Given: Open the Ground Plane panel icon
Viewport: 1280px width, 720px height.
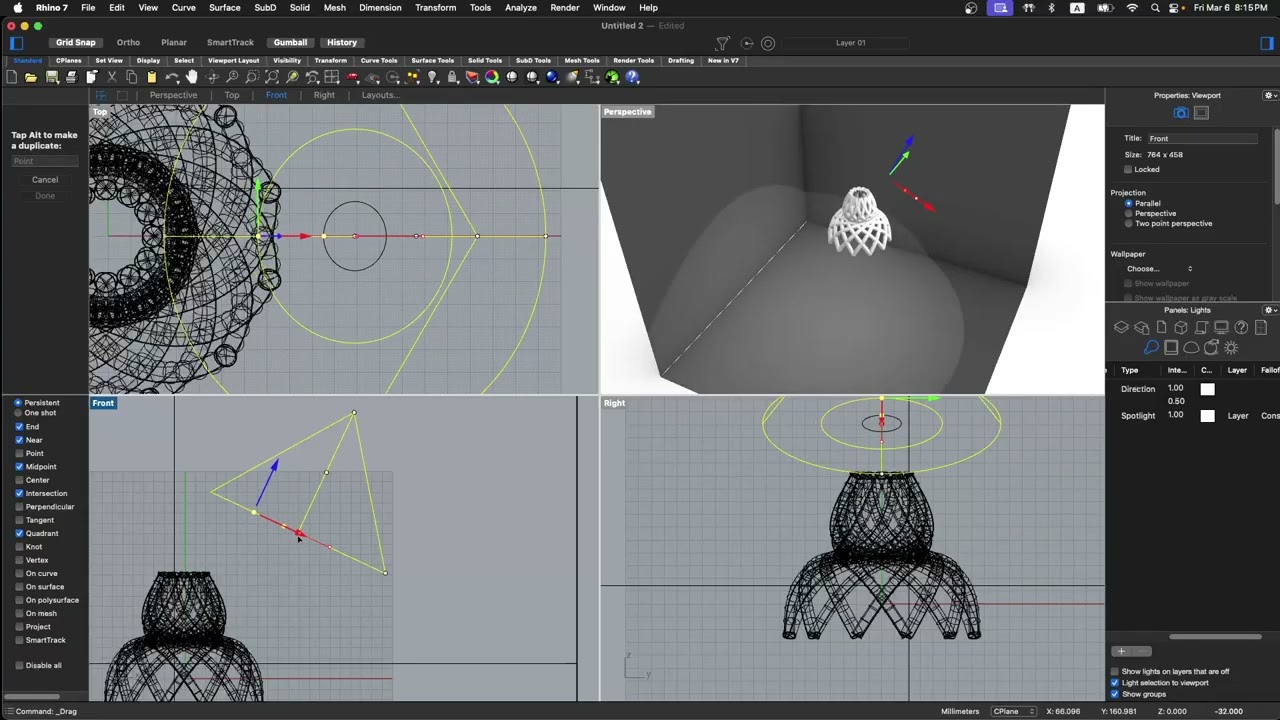Looking at the screenshot, I should pos(1171,347).
